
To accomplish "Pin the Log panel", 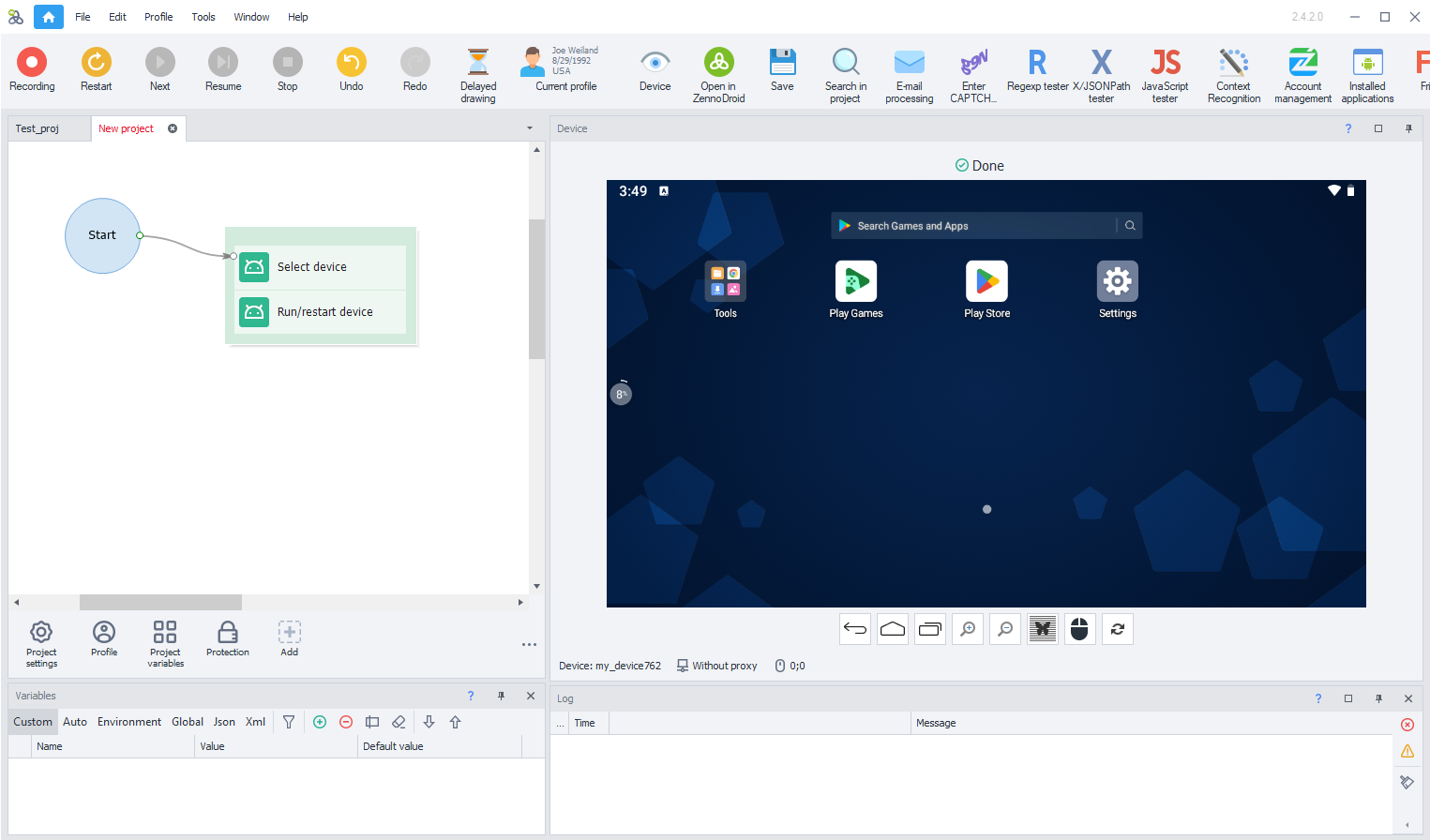I will (1378, 698).
